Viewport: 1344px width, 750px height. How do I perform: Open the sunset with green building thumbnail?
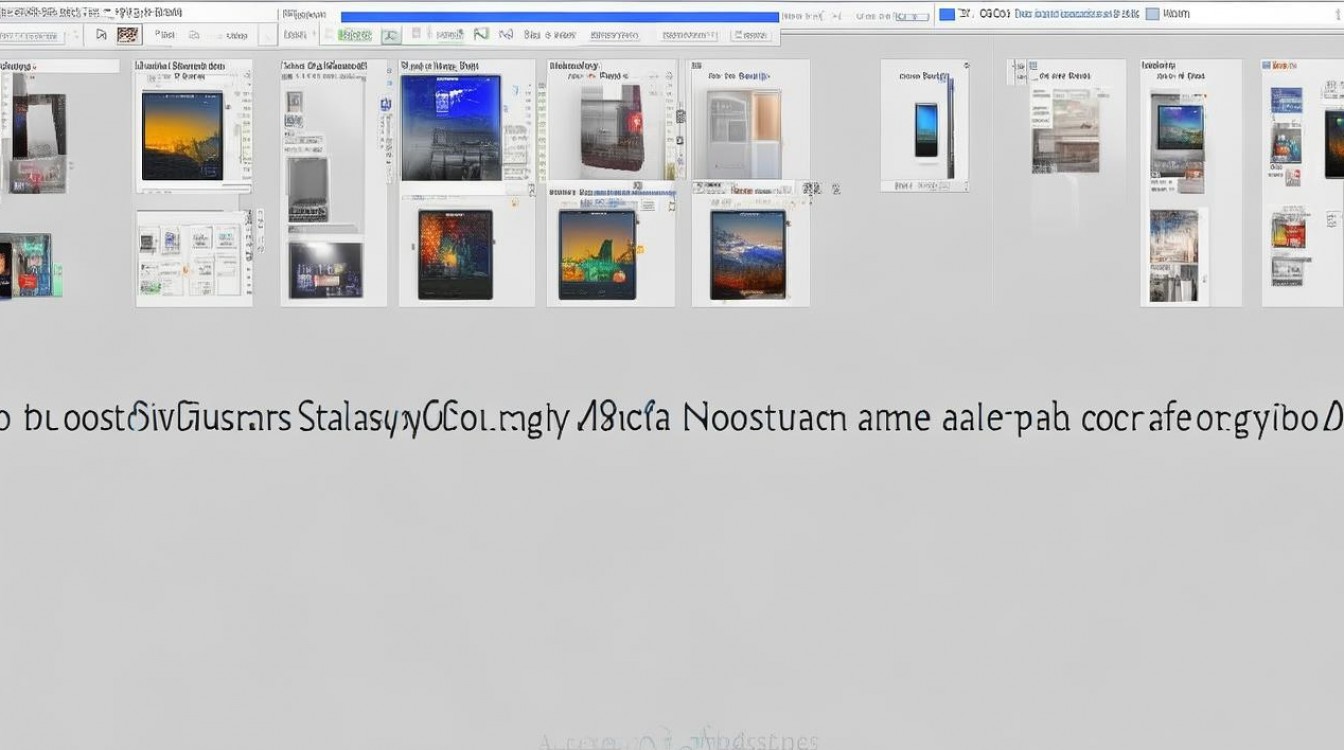tap(598, 255)
